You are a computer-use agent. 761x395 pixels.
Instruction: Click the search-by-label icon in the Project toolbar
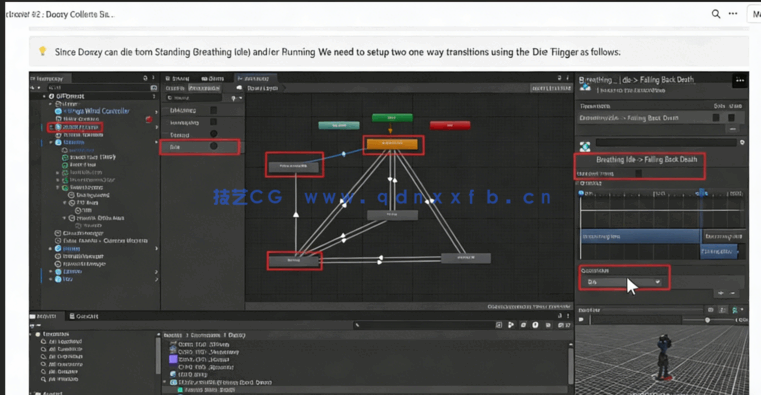tap(523, 325)
